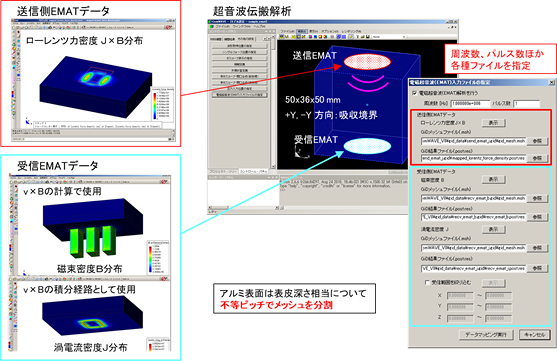Browse for send-side post.res result file
Screen dimensions: 557x361
[x=537, y=158]
